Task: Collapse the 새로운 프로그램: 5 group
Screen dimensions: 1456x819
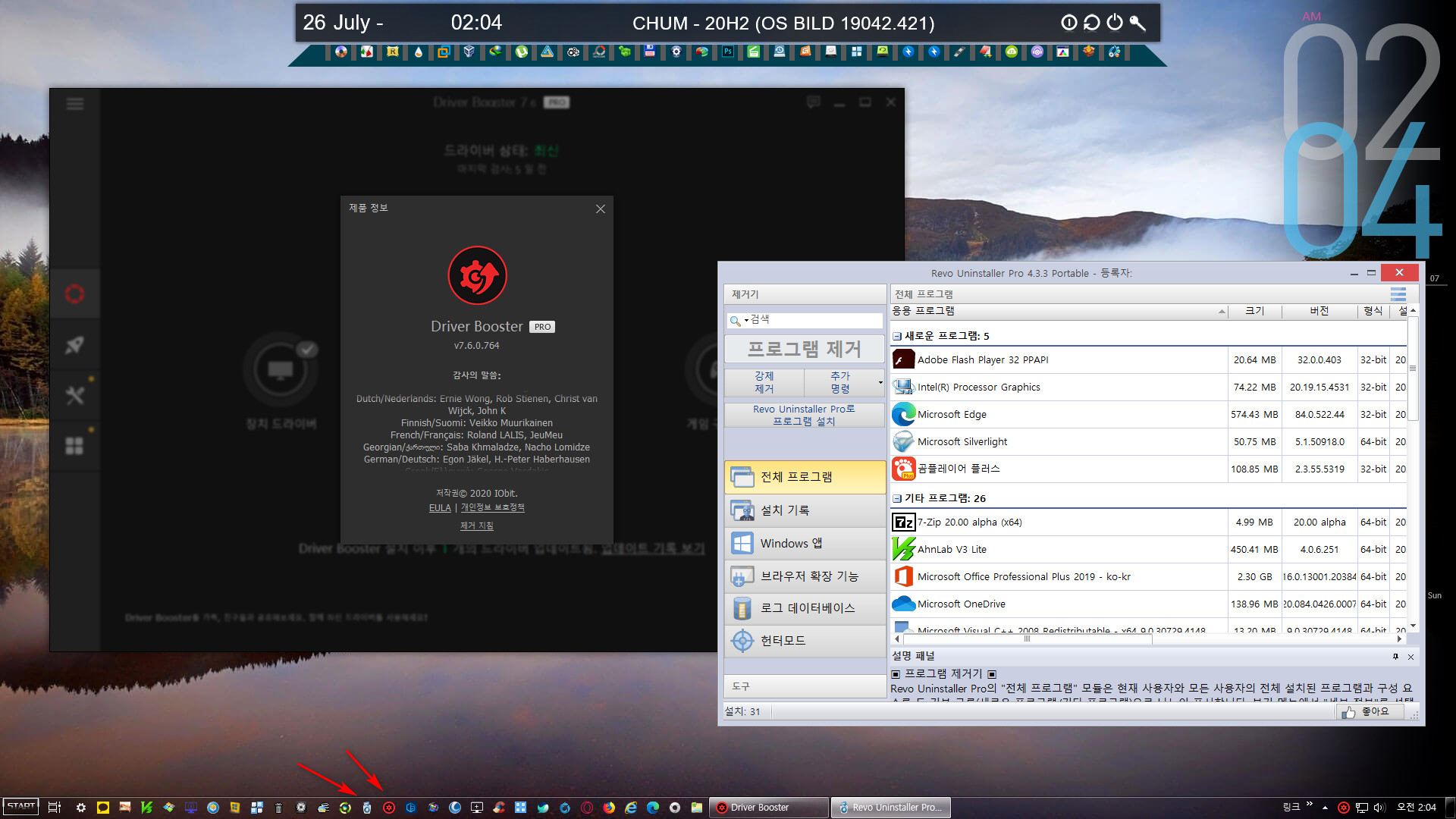Action: [x=896, y=336]
